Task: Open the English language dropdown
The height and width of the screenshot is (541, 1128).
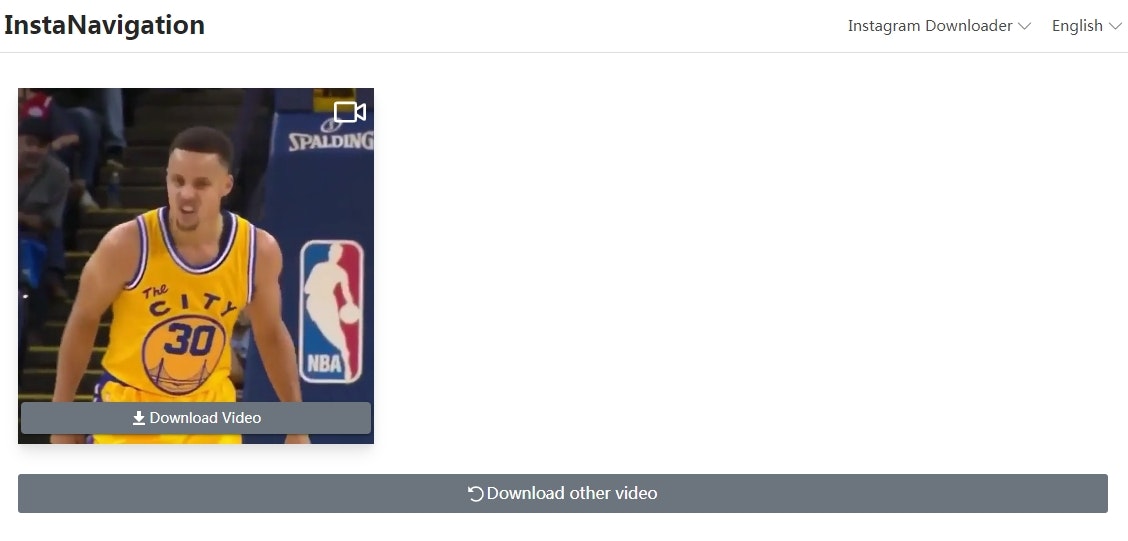Action: [1086, 26]
